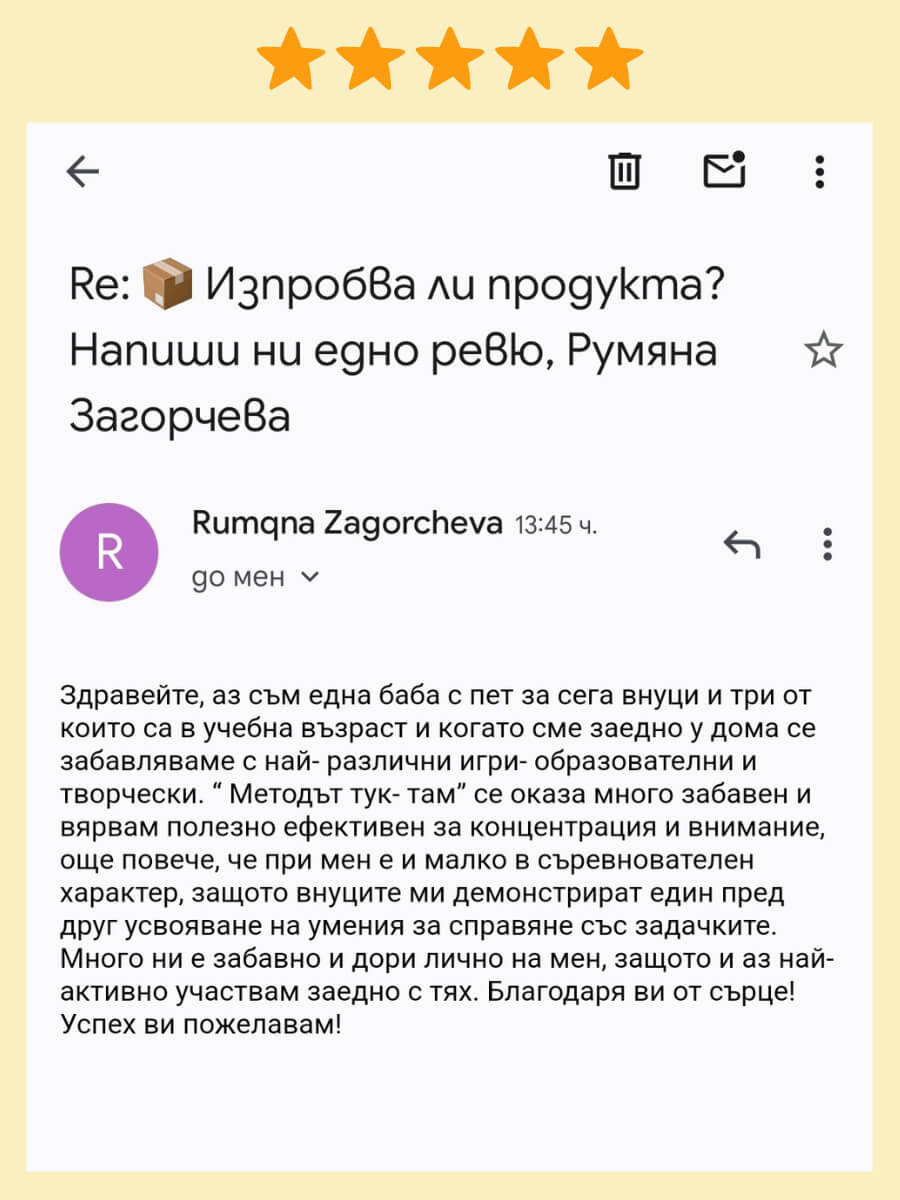
Task: Open sender name Rumqna Zagorcheva
Action: pyautogui.click(x=346, y=523)
